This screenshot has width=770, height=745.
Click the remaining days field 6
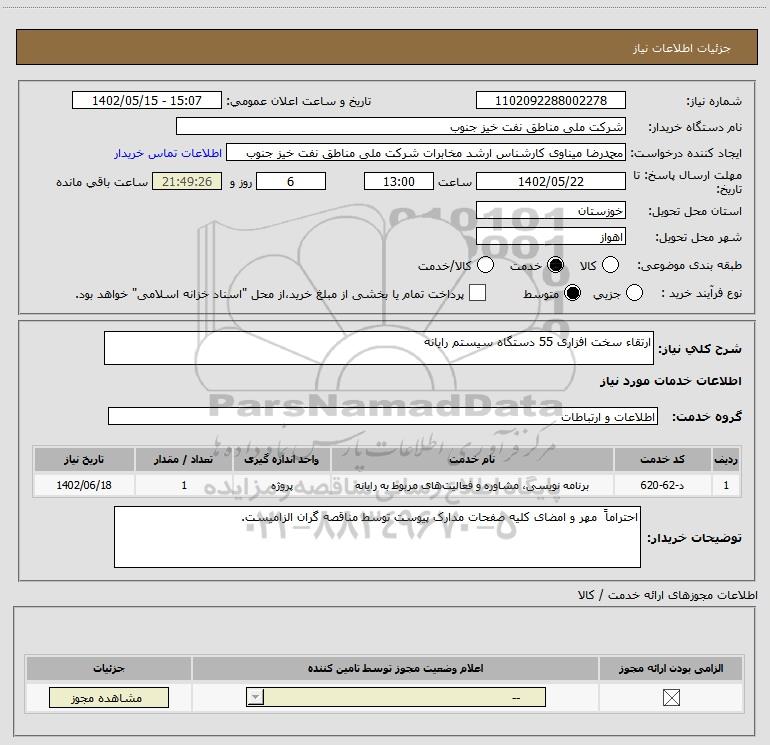(291, 181)
